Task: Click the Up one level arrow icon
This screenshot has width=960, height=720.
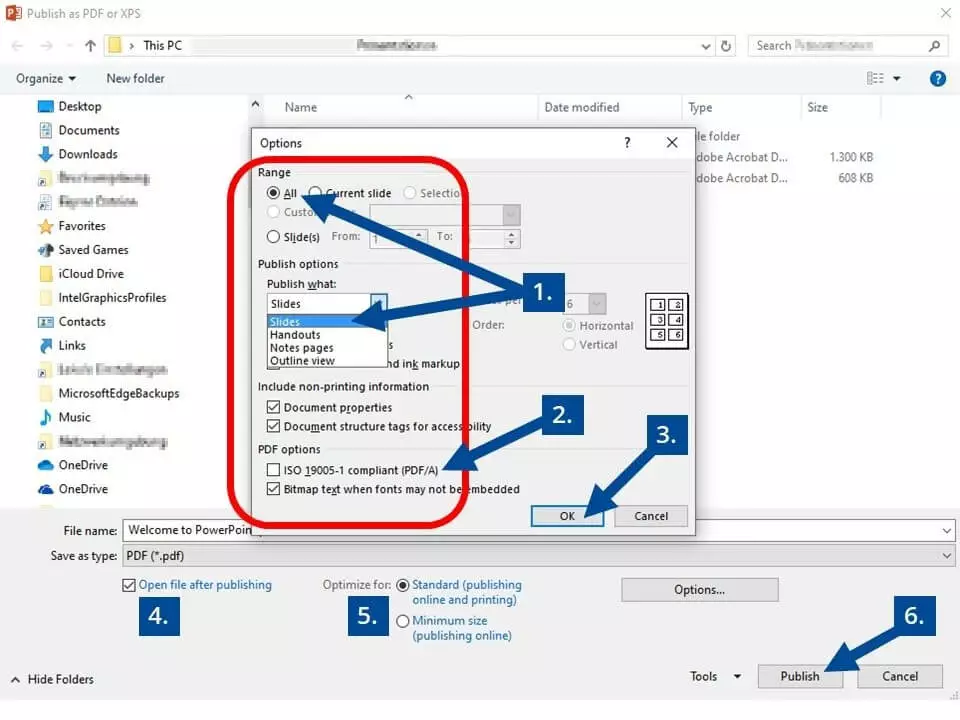Action: pyautogui.click(x=91, y=46)
